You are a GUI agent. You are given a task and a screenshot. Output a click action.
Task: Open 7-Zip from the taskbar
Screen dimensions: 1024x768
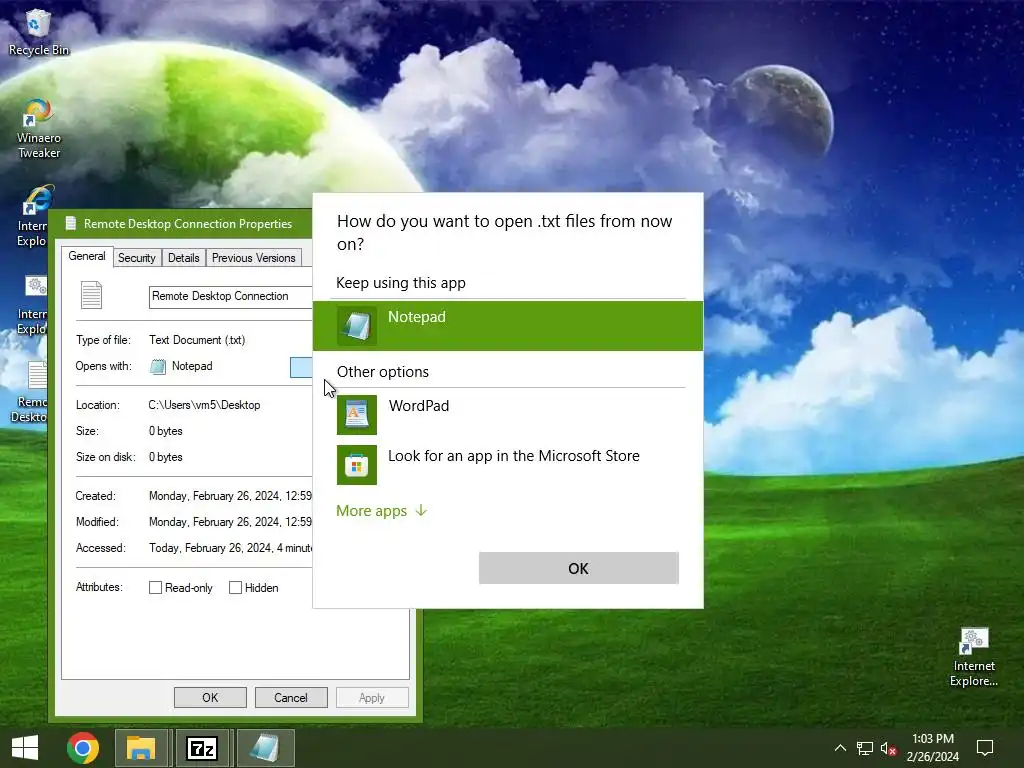tap(202, 748)
